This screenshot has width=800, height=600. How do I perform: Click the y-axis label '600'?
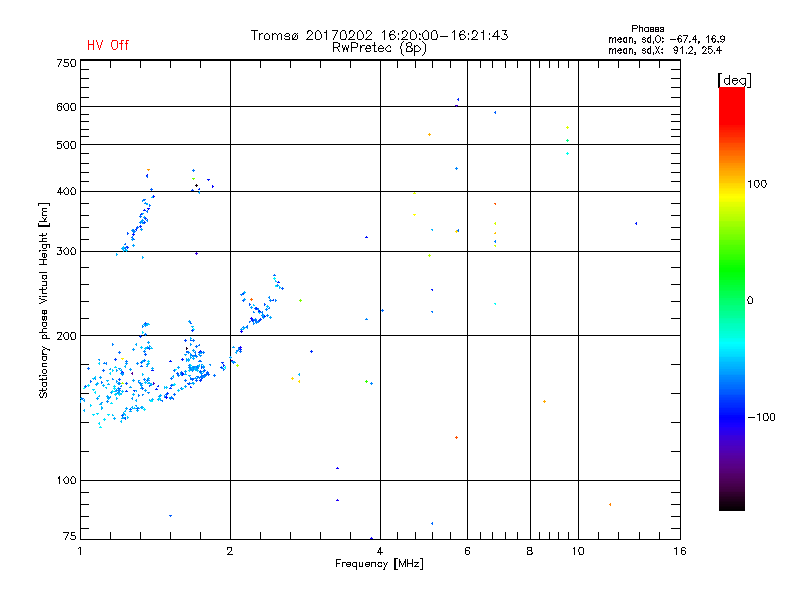66,107
